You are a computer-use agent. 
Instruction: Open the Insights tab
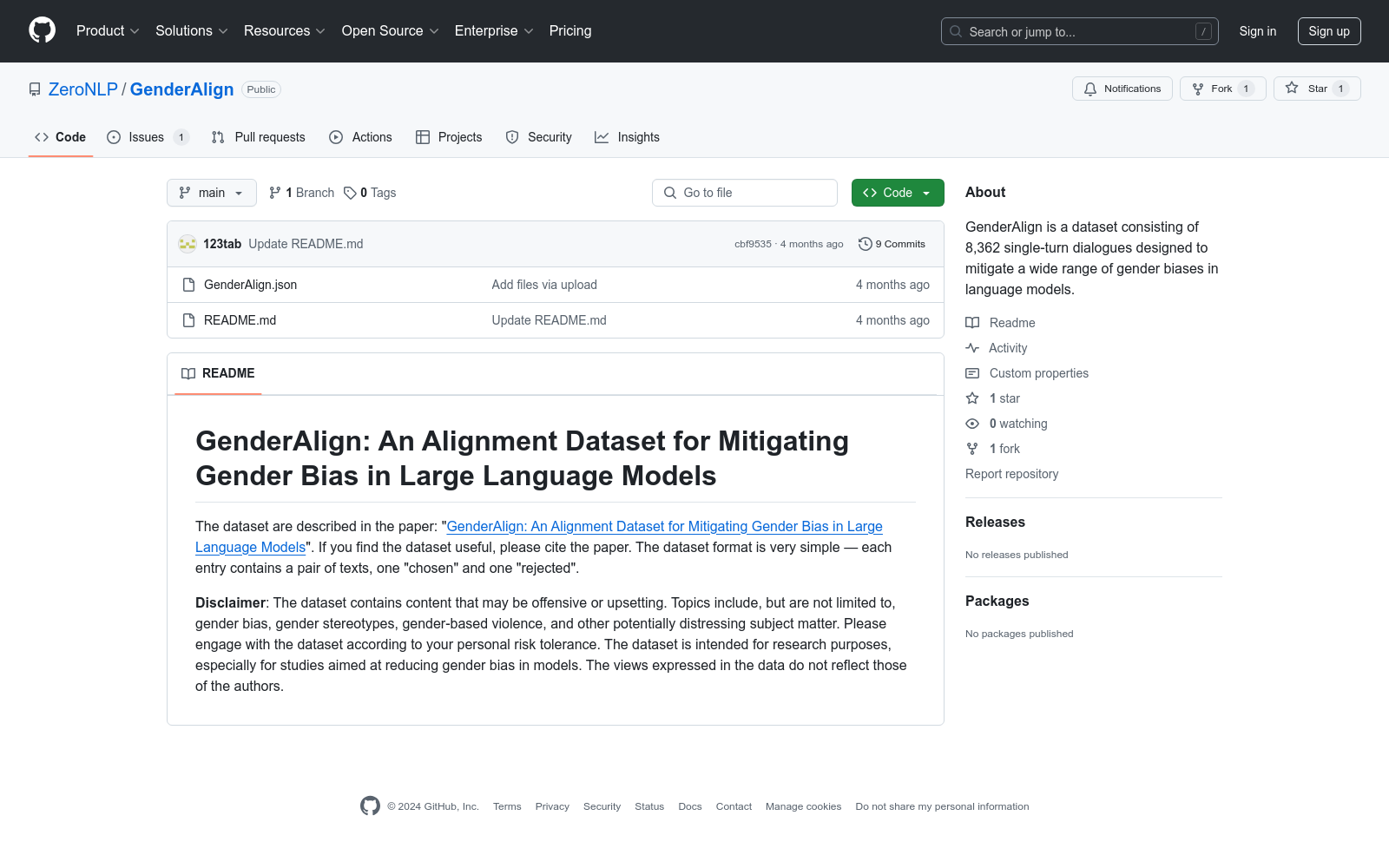[x=627, y=137]
